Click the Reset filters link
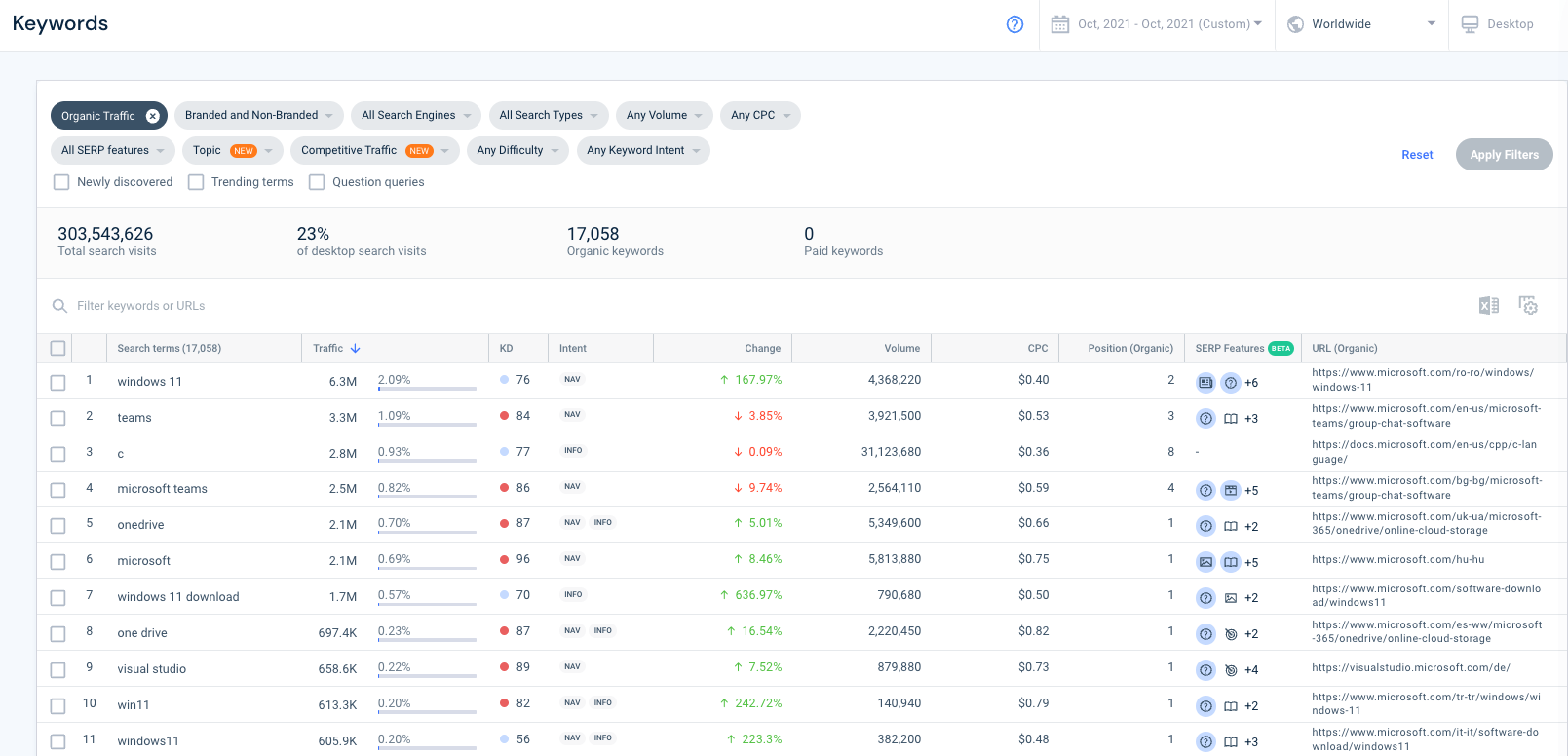 pyautogui.click(x=1417, y=155)
